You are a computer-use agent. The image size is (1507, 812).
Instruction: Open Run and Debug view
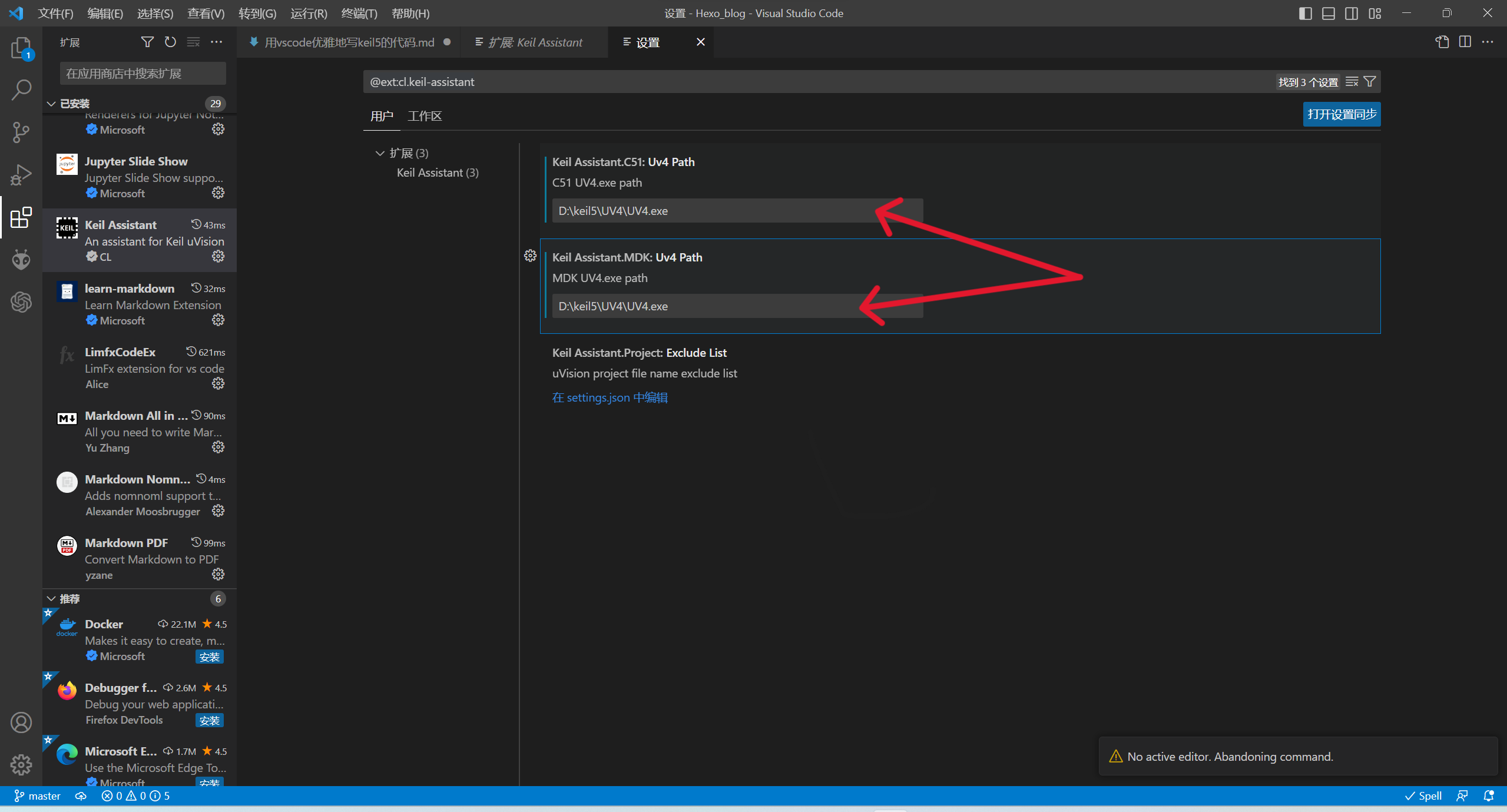[x=21, y=175]
